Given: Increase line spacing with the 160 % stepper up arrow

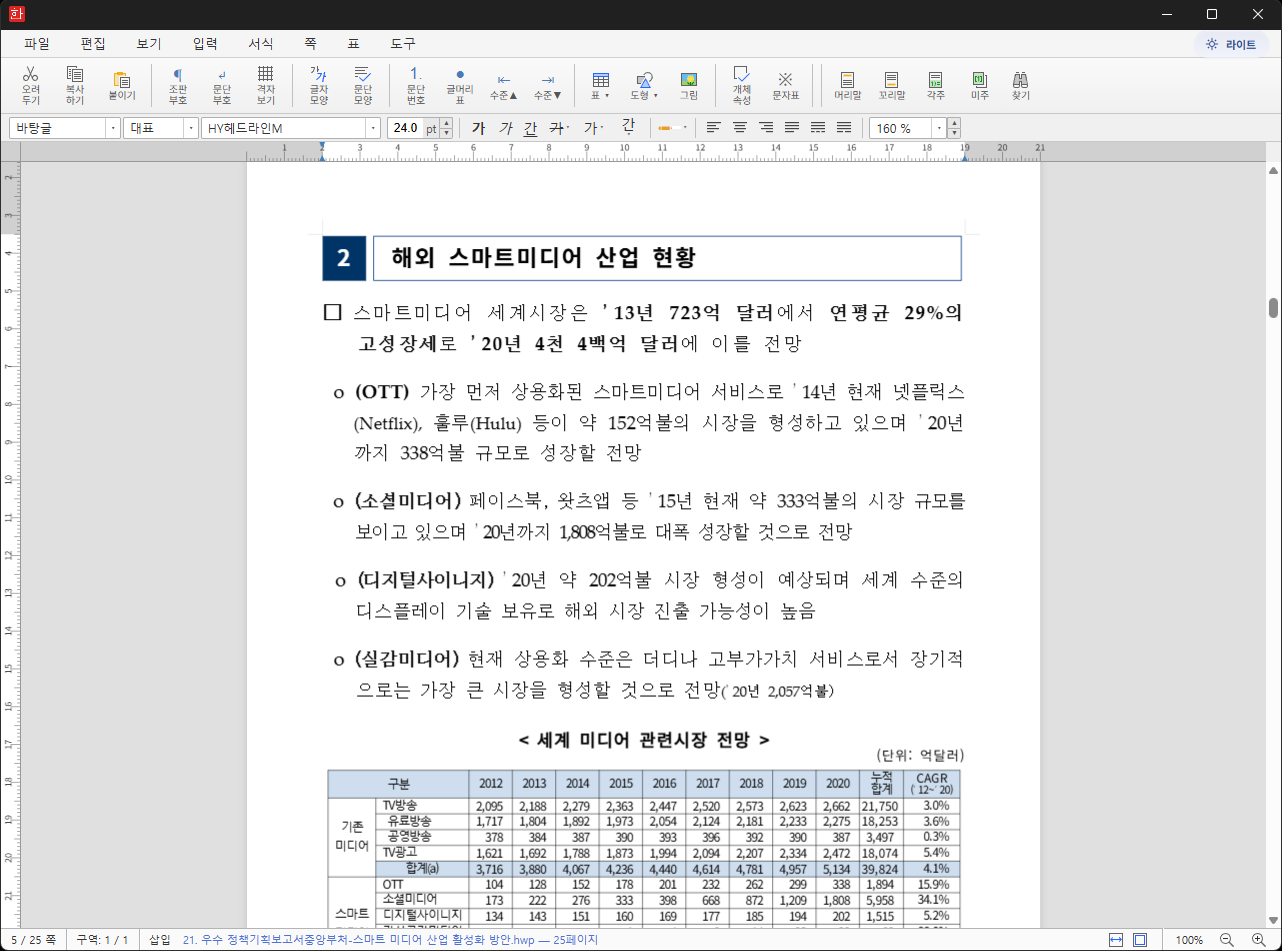Looking at the screenshot, I should [x=954, y=124].
